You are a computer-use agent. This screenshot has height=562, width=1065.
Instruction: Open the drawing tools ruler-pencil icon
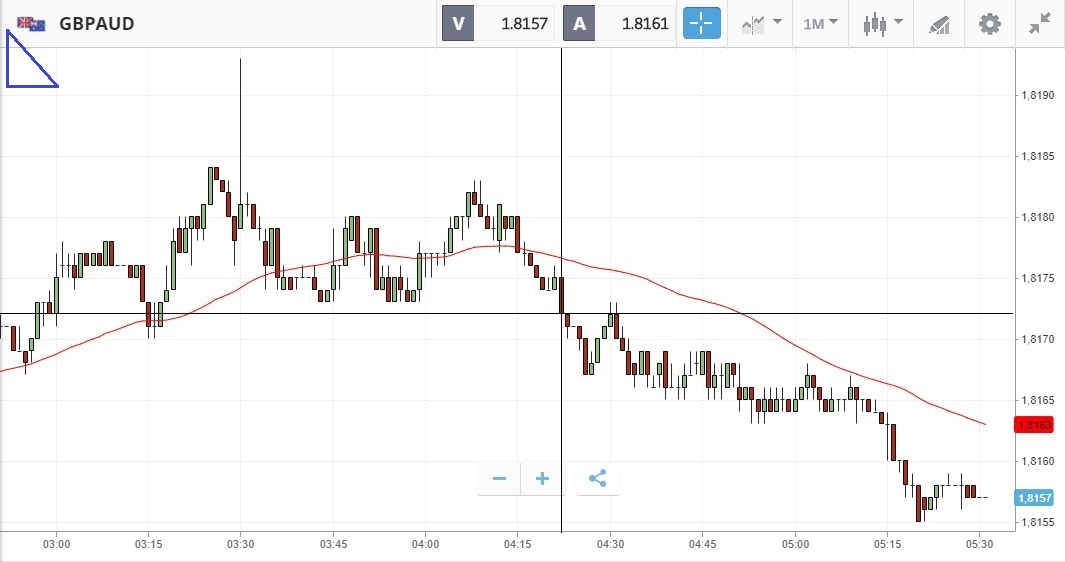coord(938,23)
